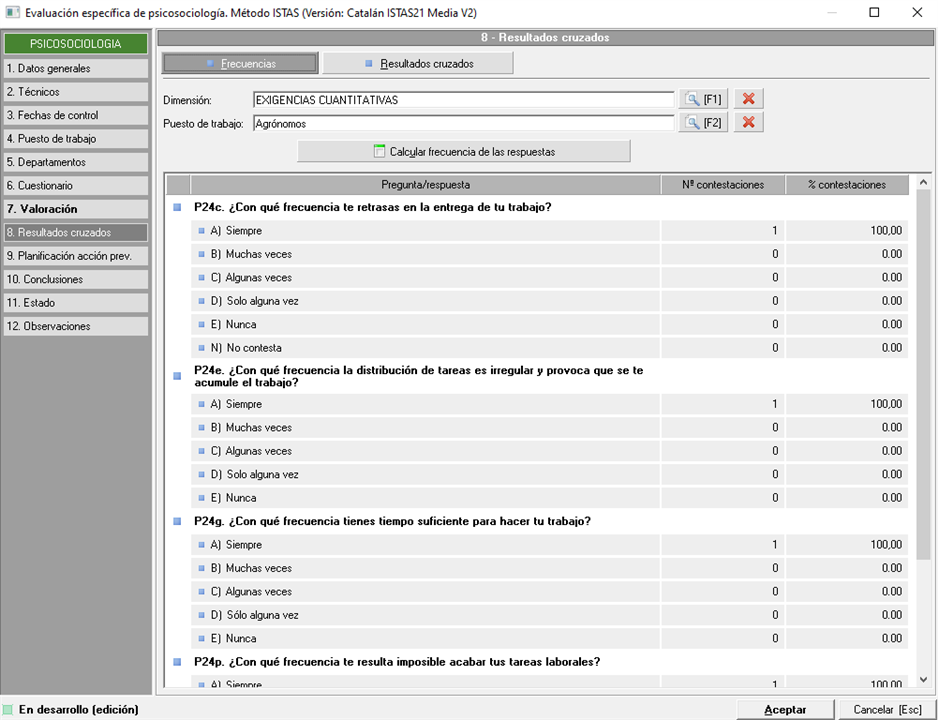Clear the Dimensión field with red X

tap(749, 99)
